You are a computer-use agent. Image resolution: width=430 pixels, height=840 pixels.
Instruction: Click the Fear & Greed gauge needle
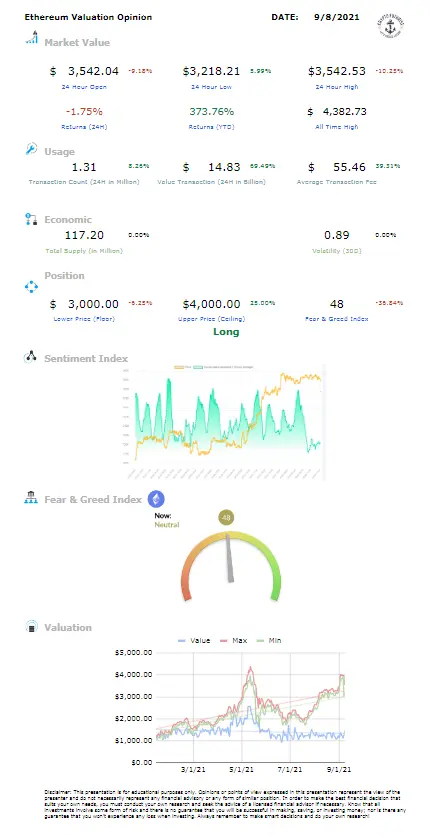click(x=229, y=557)
